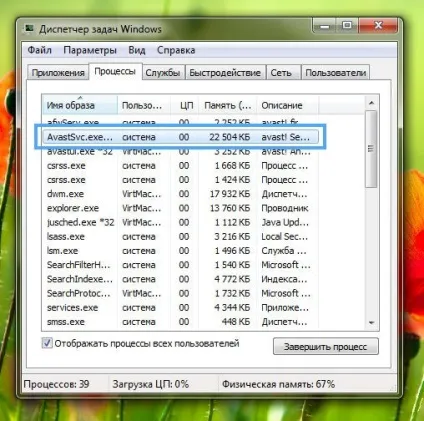Switch to the 'Быстродействие' tab
Screen dimensions: 424x421
tap(225, 73)
